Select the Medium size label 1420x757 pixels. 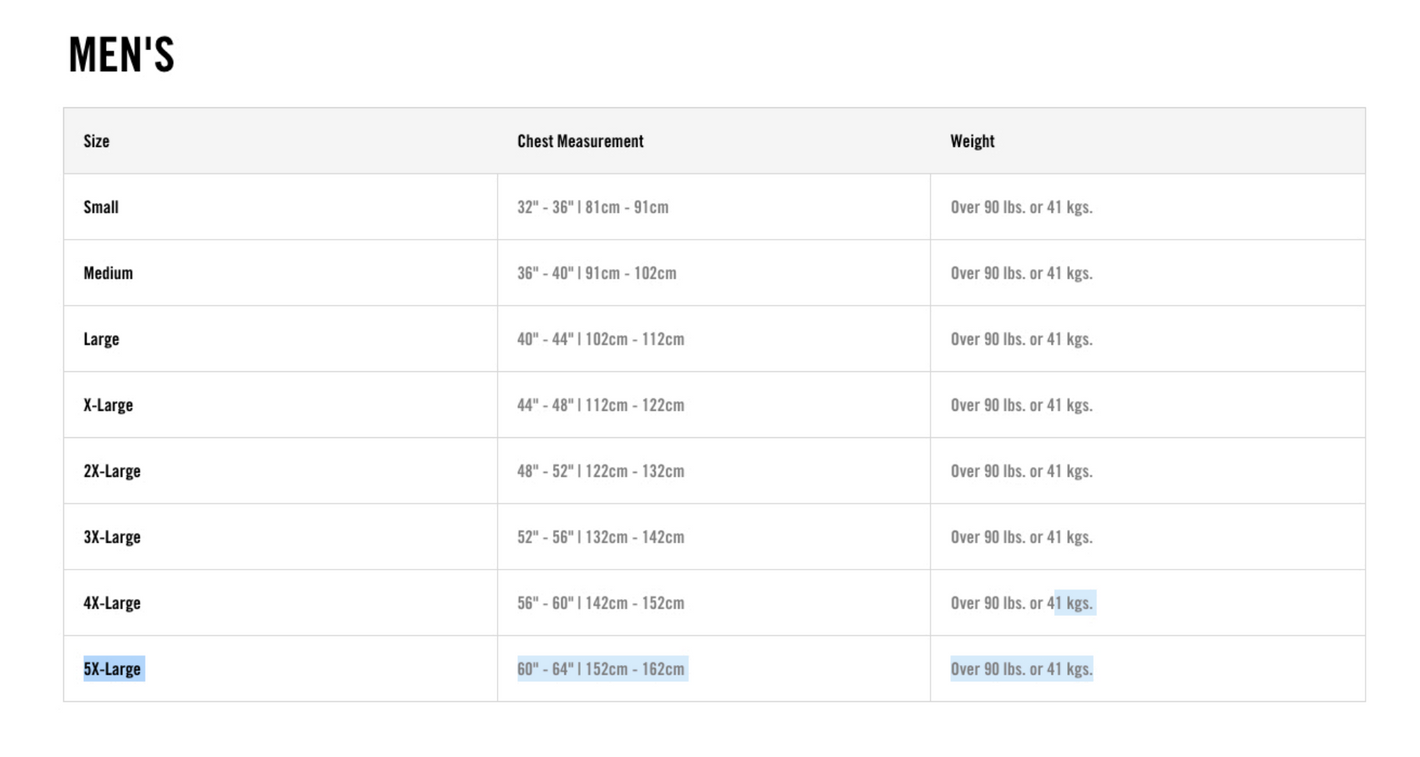point(108,273)
